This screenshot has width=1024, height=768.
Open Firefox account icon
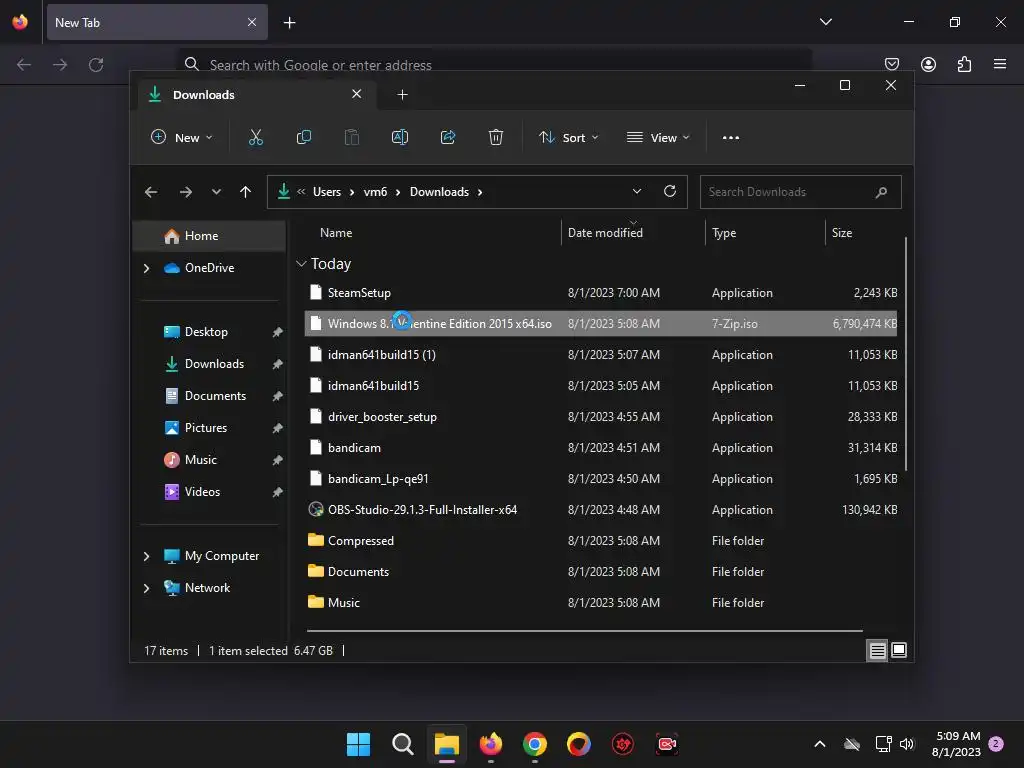click(x=928, y=64)
